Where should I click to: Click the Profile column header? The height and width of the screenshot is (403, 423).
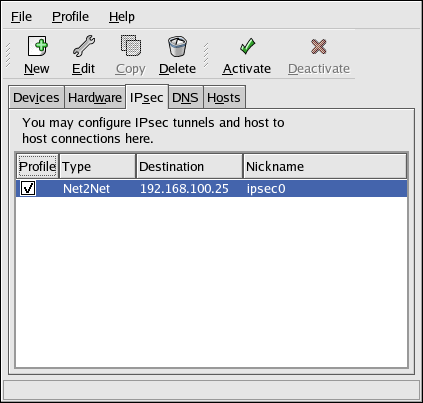click(x=37, y=166)
